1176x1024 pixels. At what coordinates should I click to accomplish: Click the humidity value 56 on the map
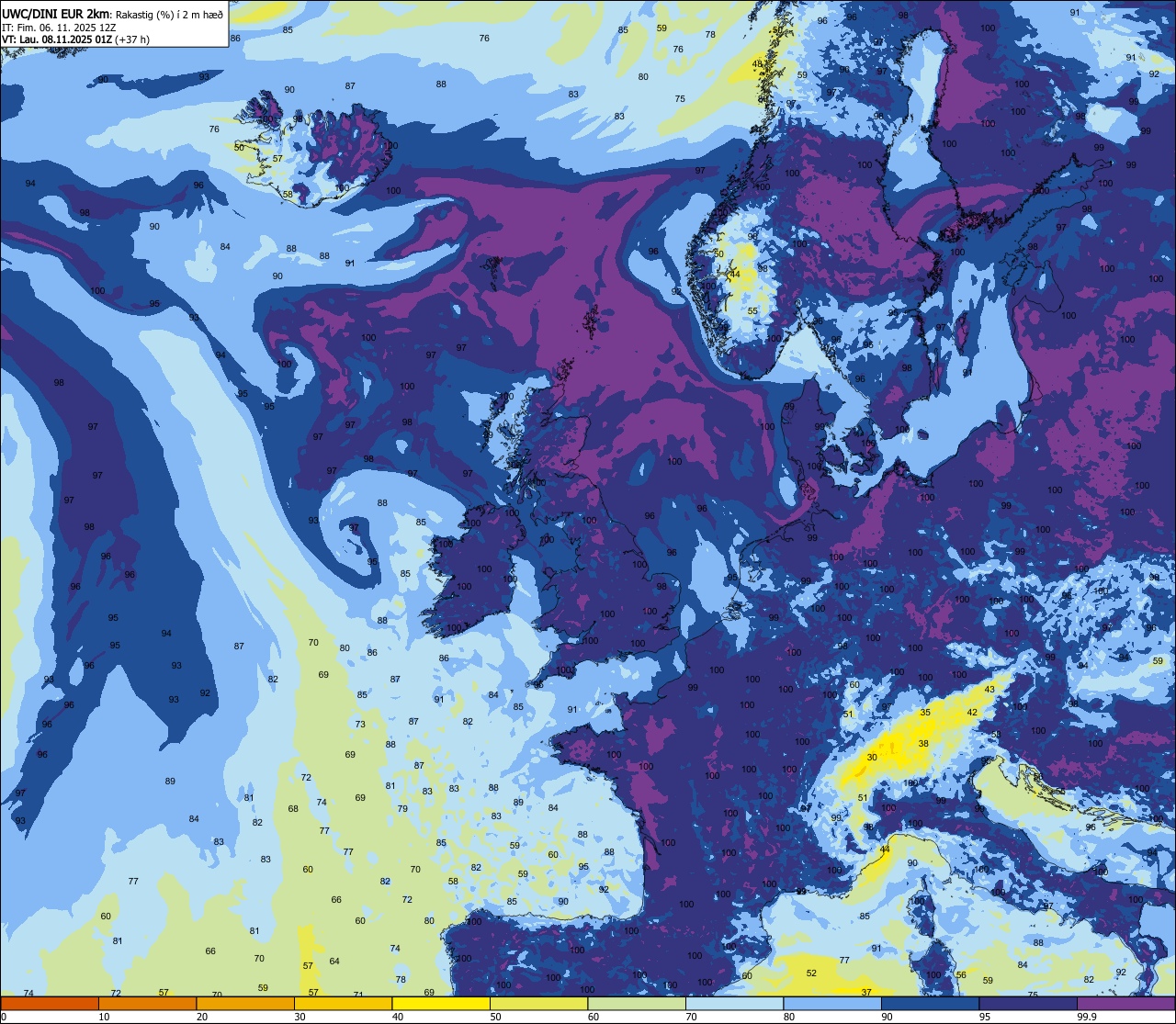tap(961, 974)
